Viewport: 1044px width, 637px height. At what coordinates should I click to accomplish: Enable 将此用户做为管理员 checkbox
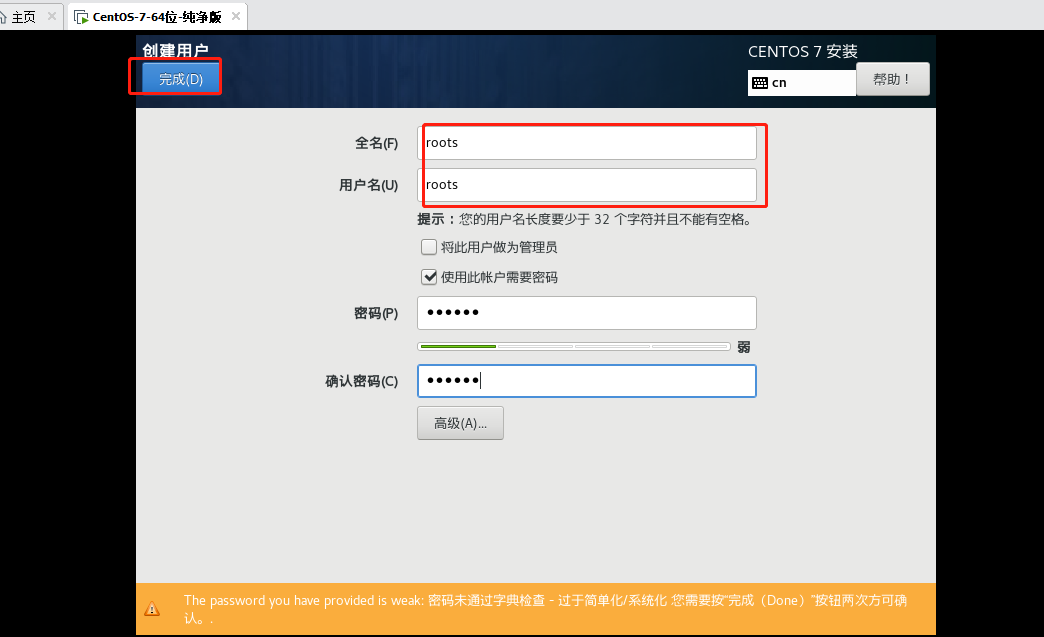pyautogui.click(x=429, y=247)
